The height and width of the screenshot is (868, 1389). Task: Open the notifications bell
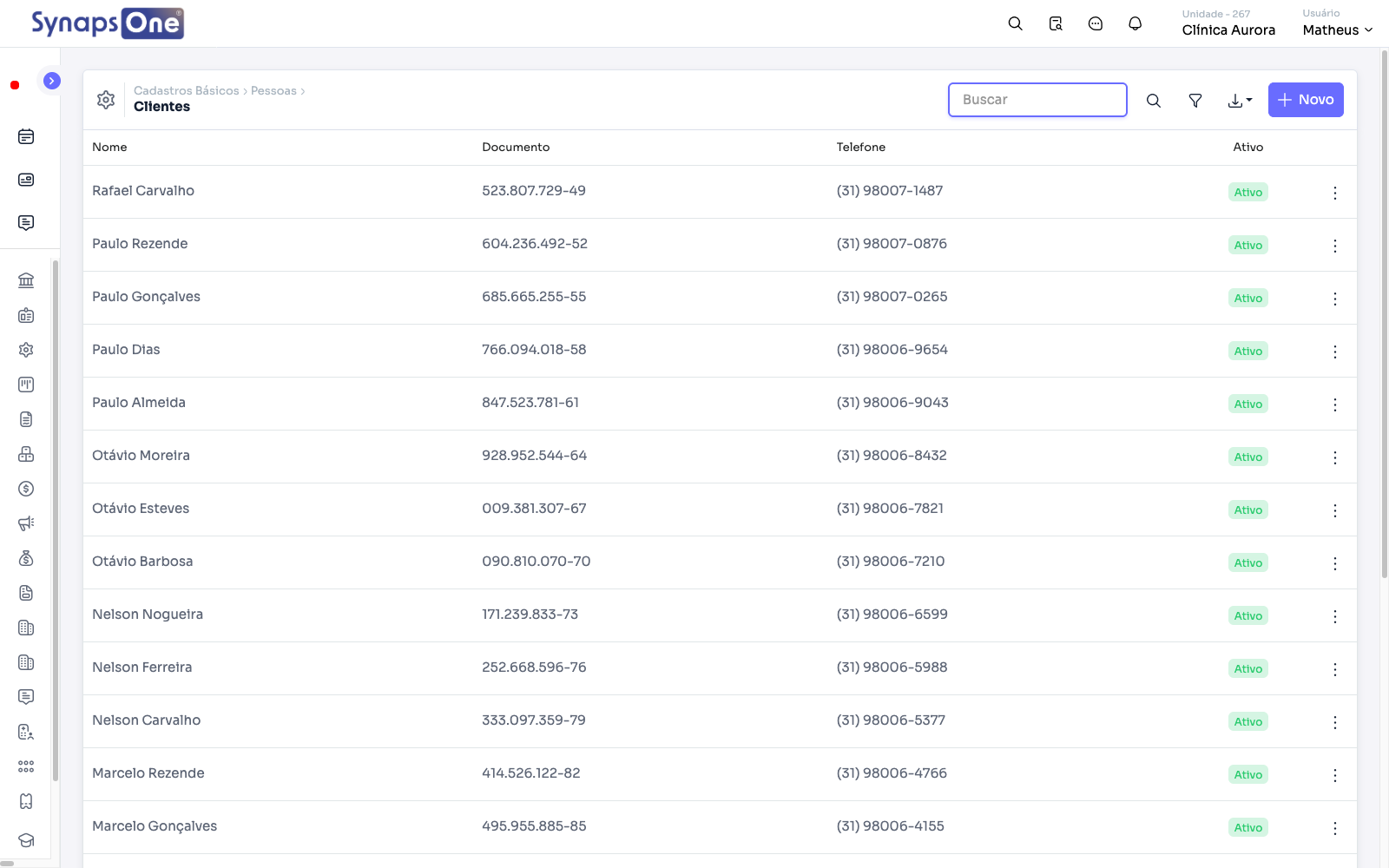click(1135, 23)
